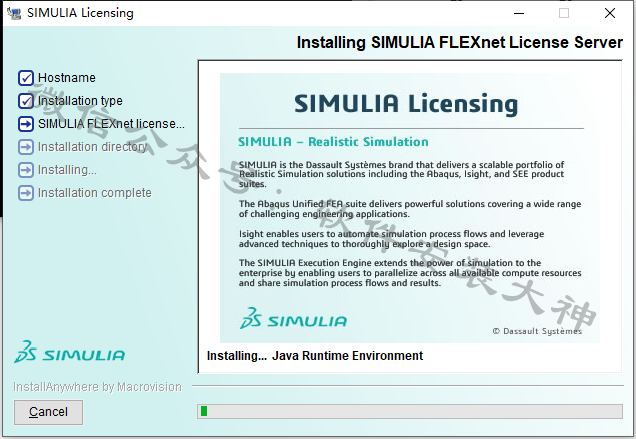Click the Installation directory arrow icon
636x439 pixels.
(x=26, y=147)
